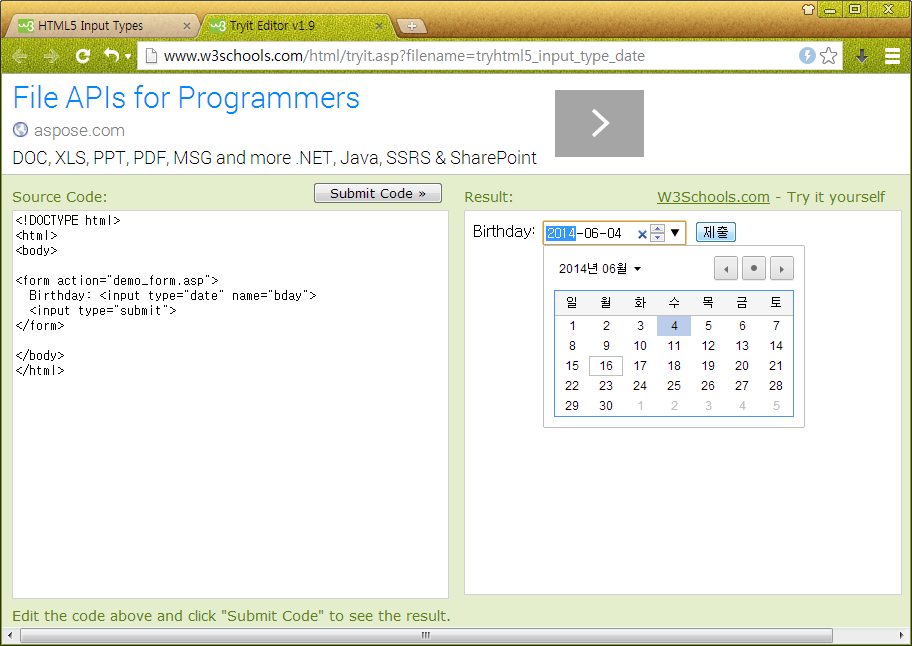This screenshot has width=912, height=646.
Task: Open the Chrome hamburger menu
Action: 893,56
